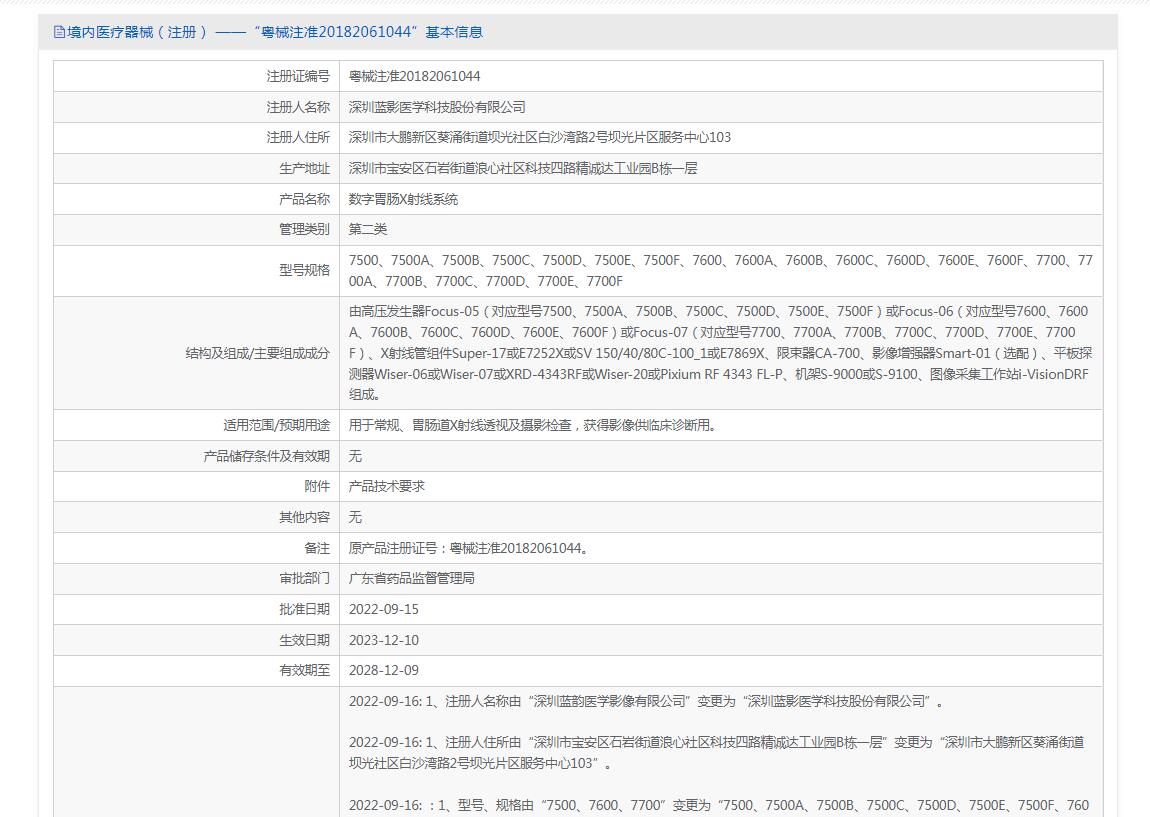Click the approving department 广东省药品监督管理局

[411, 578]
